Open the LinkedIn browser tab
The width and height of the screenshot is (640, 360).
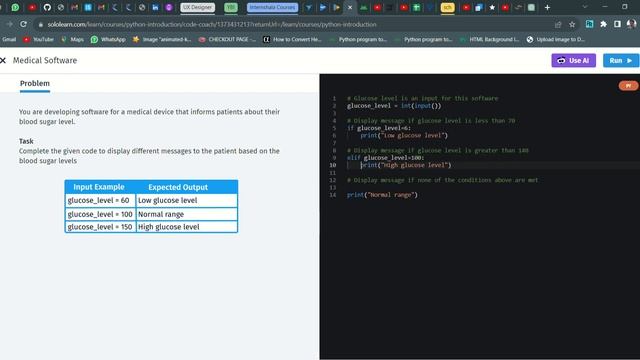tap(155, 7)
